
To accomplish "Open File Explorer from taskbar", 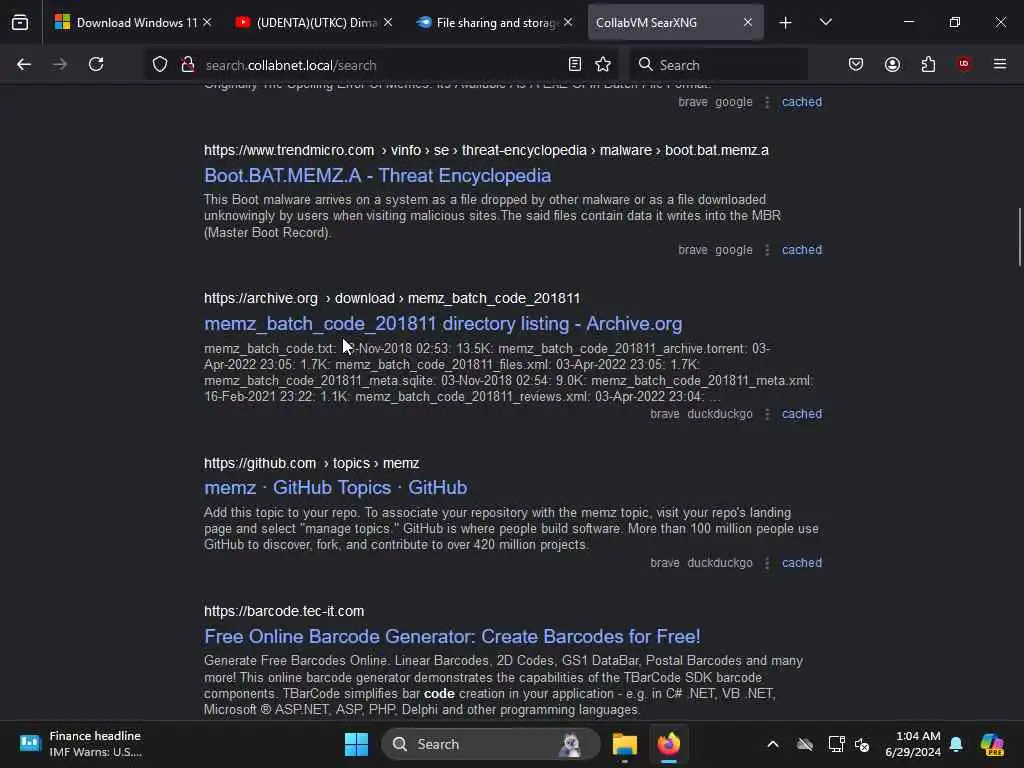I will pos(624,744).
